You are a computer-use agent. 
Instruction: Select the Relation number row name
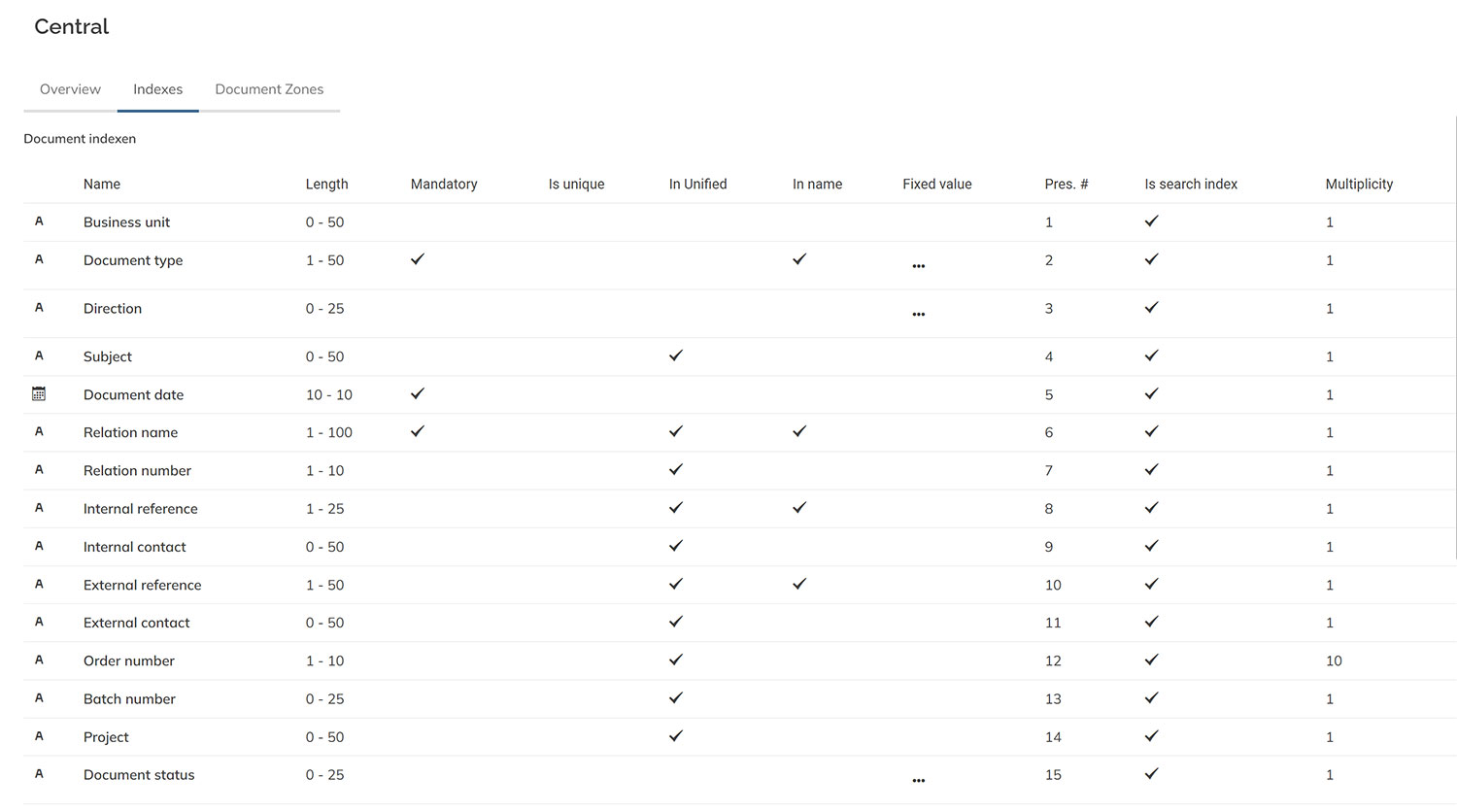click(137, 470)
